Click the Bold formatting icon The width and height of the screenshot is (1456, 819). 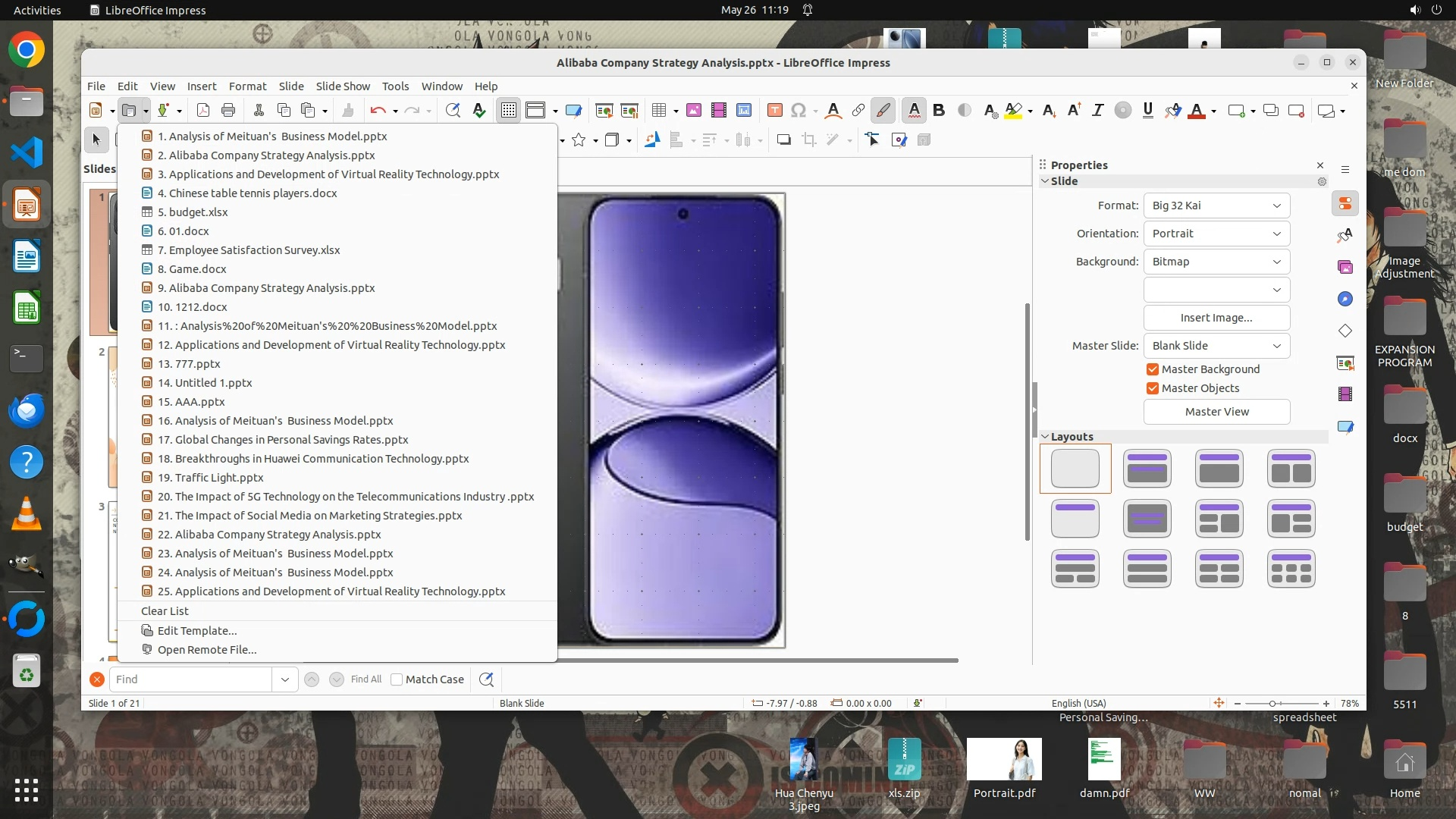tap(939, 111)
